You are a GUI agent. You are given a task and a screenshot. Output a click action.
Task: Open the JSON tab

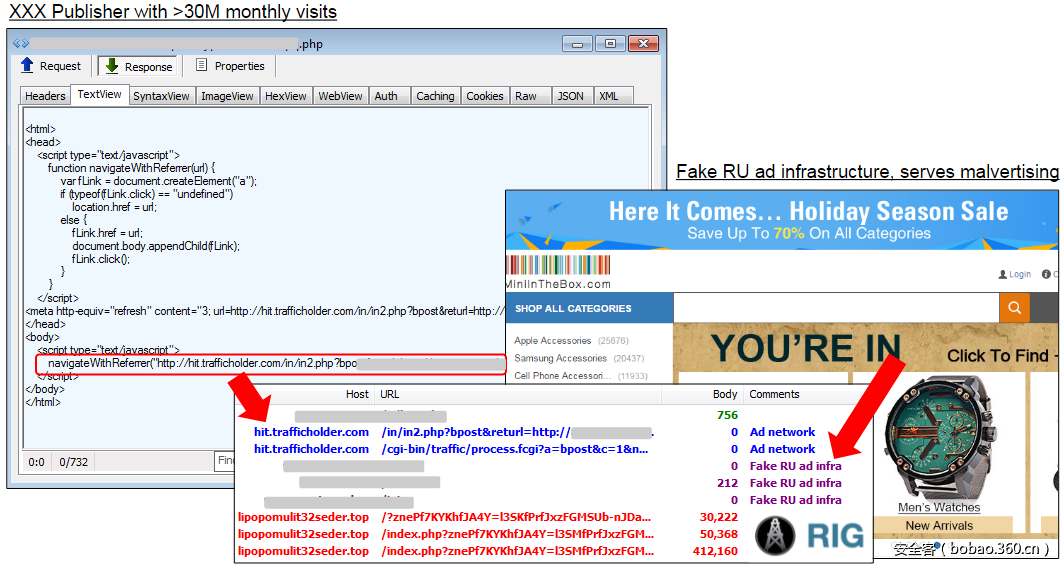(x=570, y=96)
